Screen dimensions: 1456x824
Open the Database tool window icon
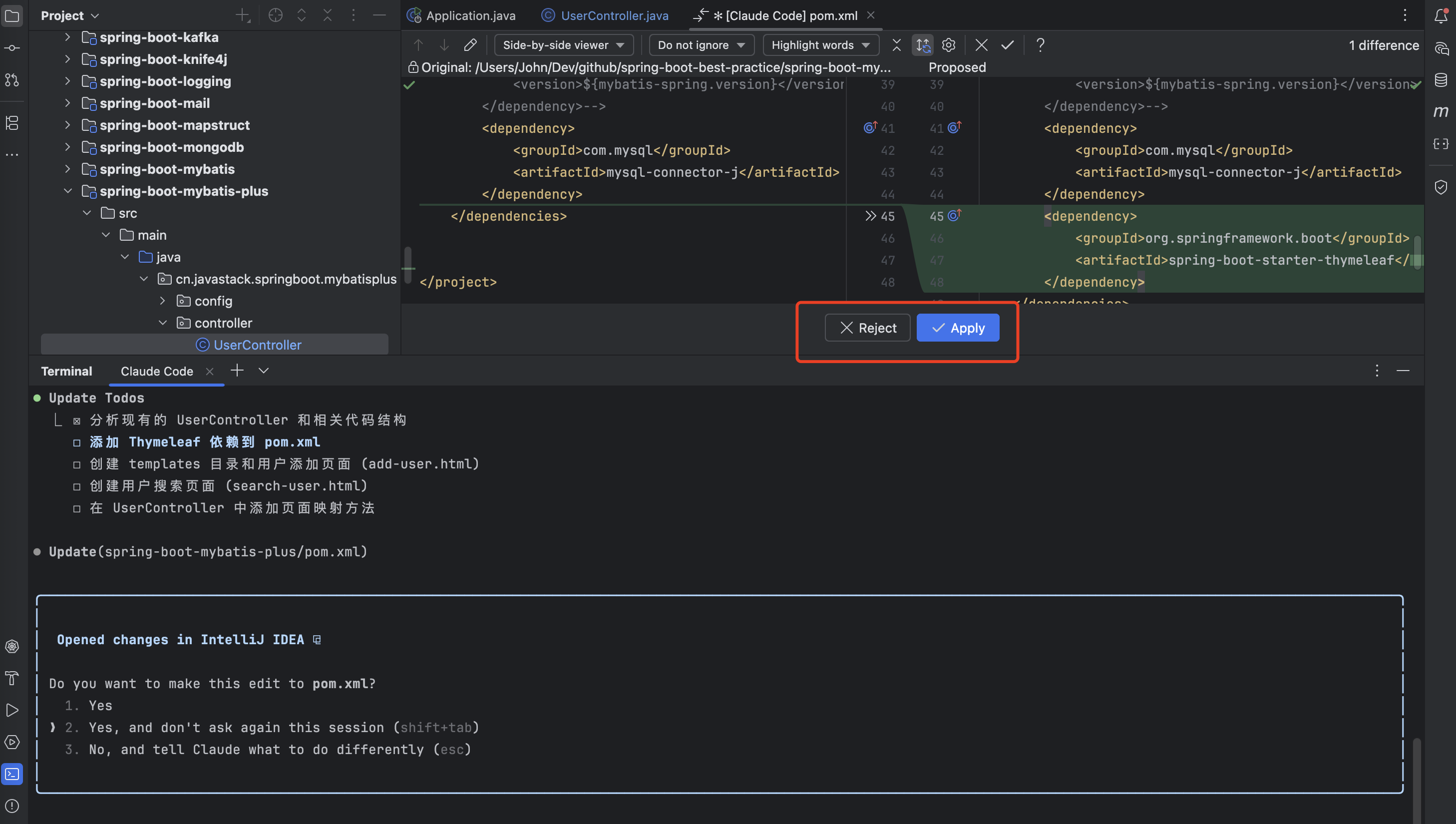tap(1441, 80)
